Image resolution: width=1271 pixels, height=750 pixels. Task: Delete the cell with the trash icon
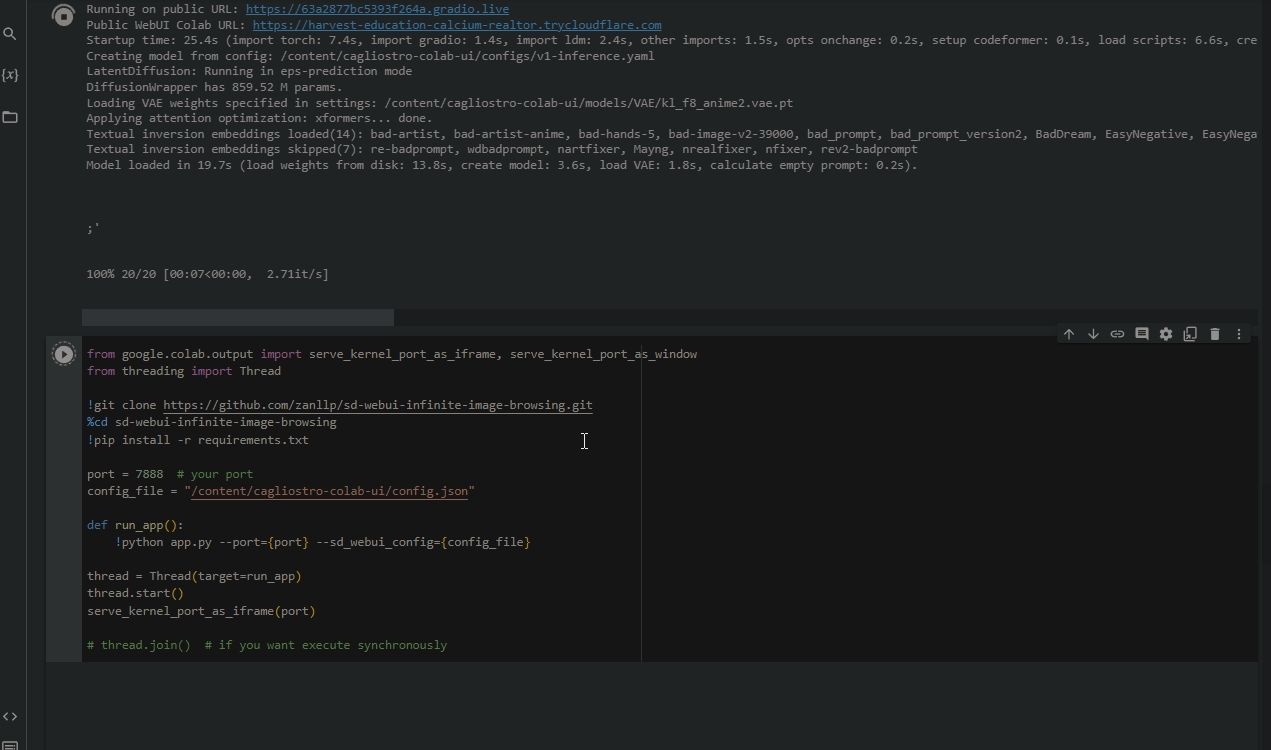[x=1215, y=334]
